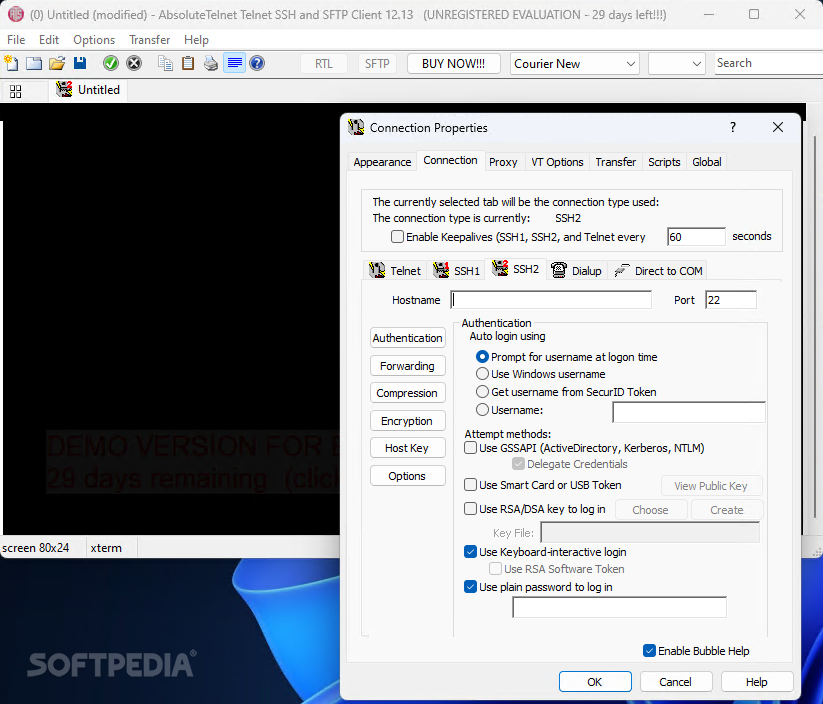Select the Username radio button
The height and width of the screenshot is (704, 823).
(482, 409)
